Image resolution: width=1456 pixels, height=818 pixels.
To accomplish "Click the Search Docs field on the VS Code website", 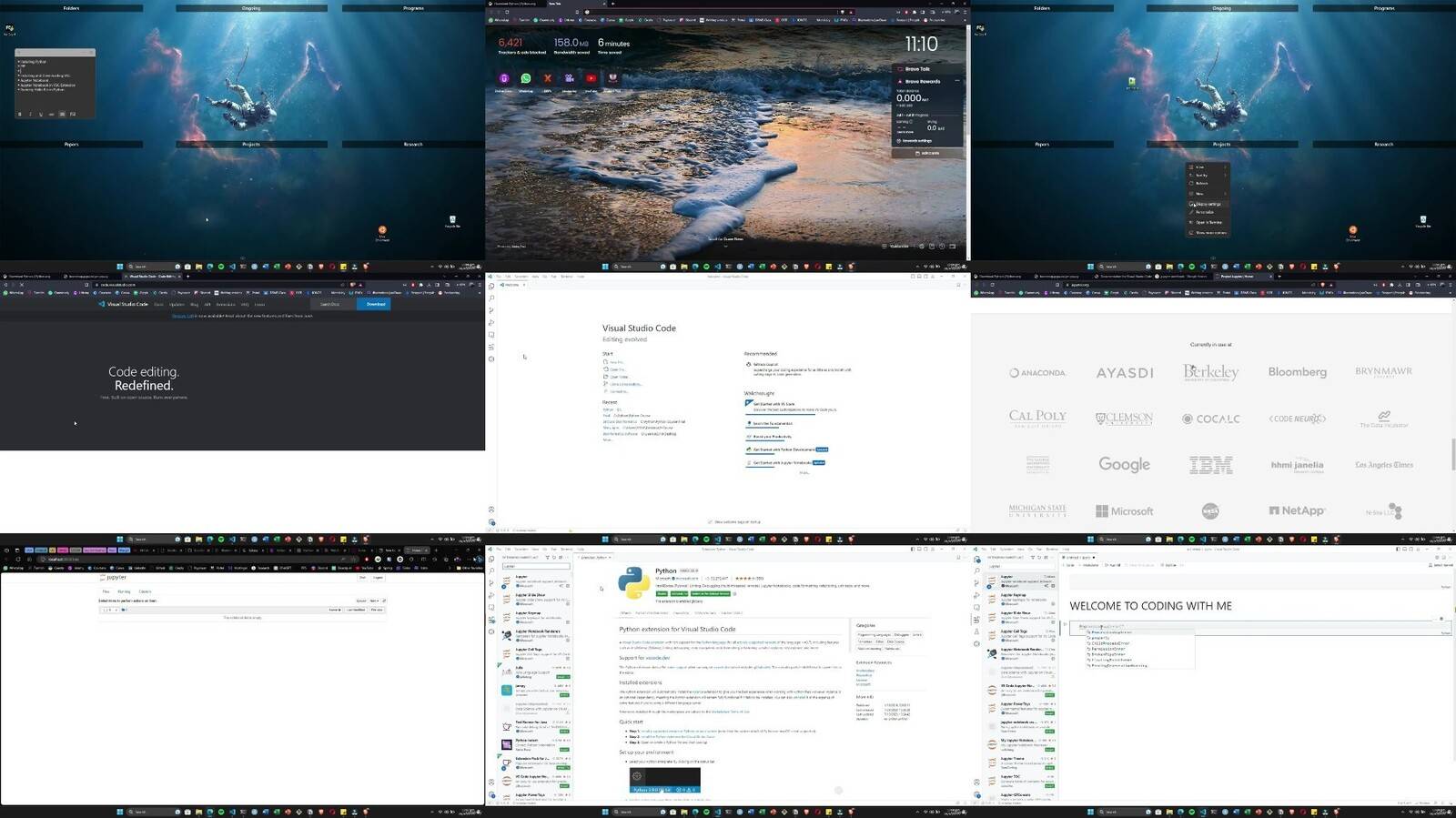I will click(x=334, y=304).
